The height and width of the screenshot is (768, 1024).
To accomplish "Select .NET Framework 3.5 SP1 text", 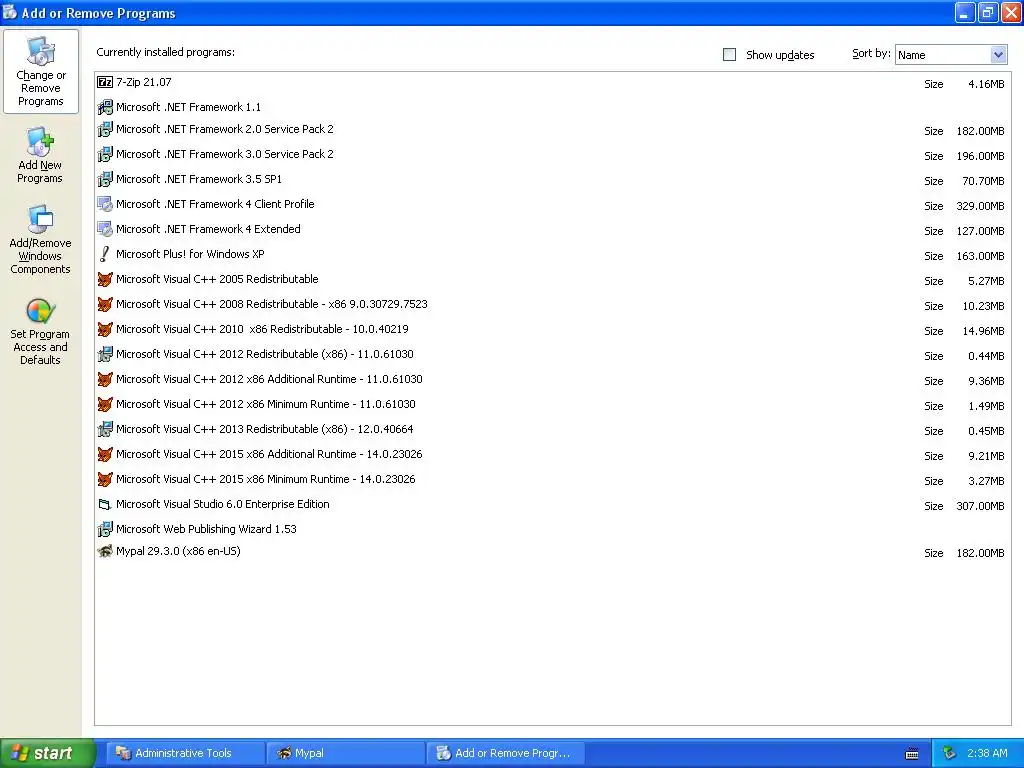I will pyautogui.click(x=199, y=179).
